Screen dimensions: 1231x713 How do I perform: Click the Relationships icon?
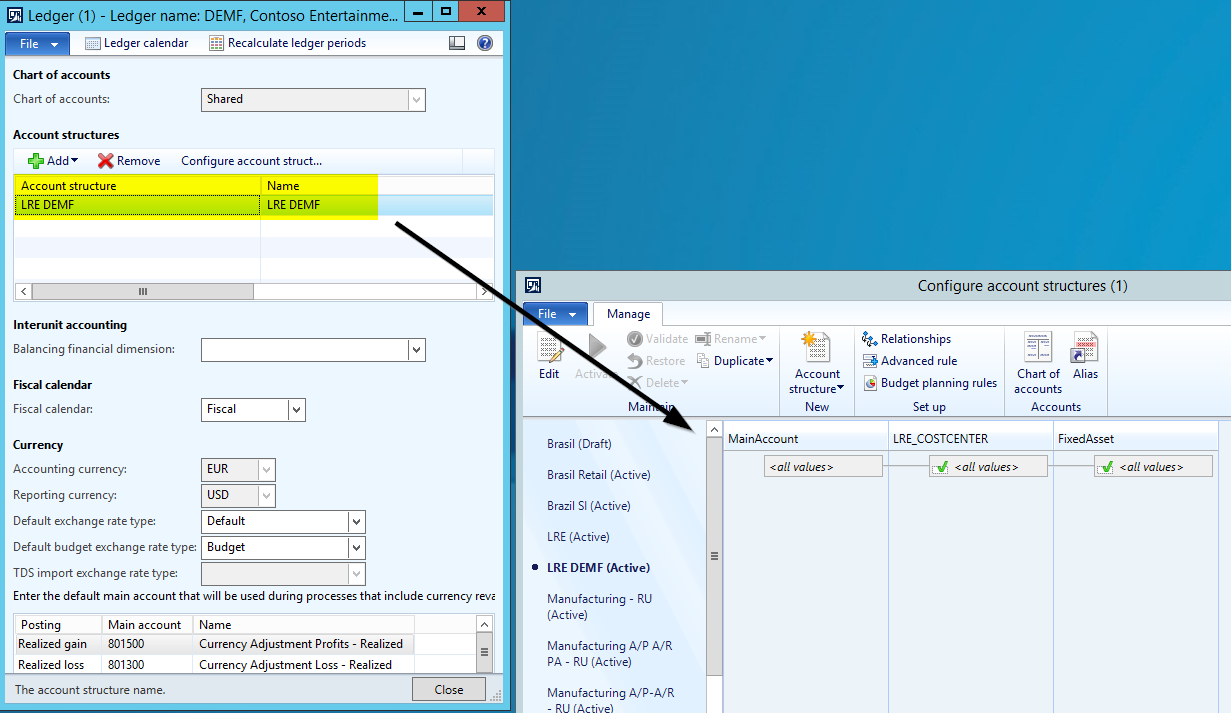tap(870, 339)
